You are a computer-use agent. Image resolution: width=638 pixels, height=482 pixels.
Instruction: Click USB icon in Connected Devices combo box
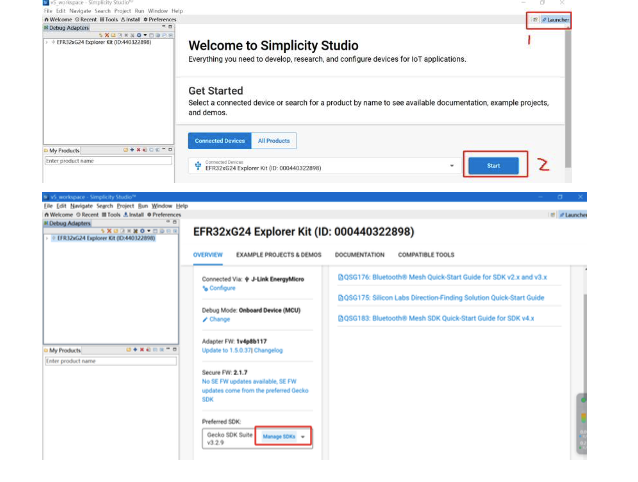tap(198, 165)
